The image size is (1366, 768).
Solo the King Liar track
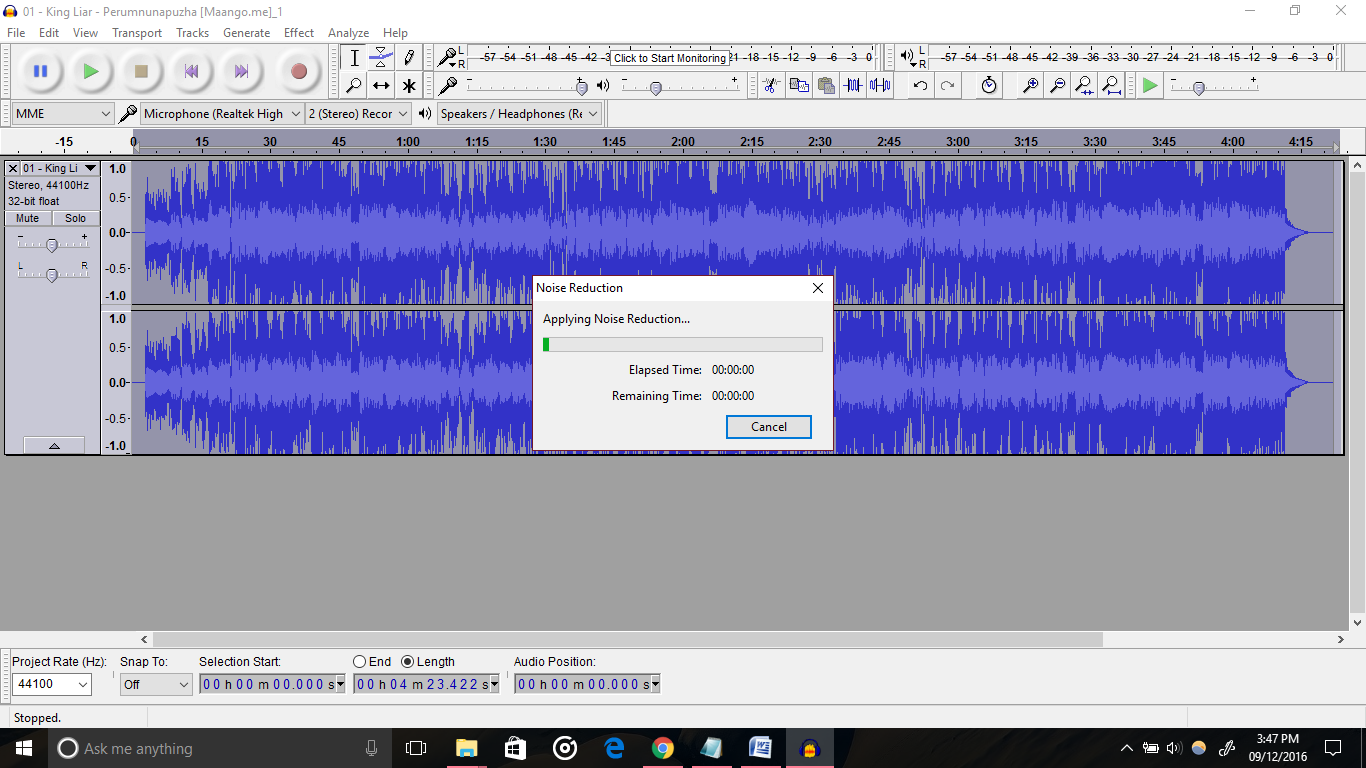click(x=76, y=218)
